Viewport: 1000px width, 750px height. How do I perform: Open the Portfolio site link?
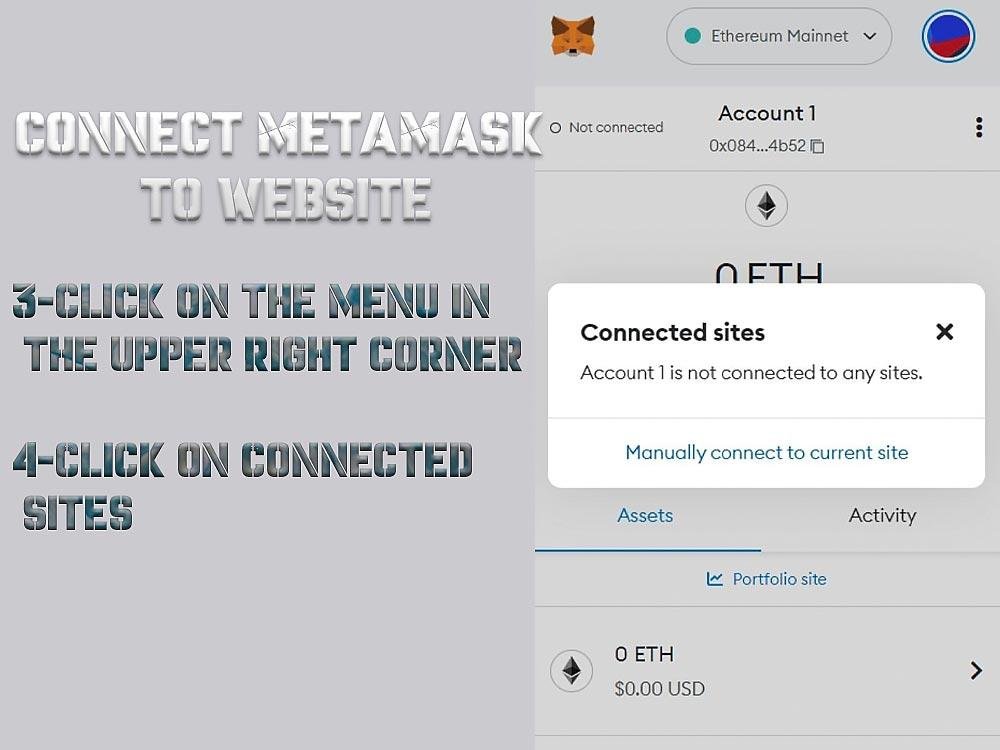[767, 579]
